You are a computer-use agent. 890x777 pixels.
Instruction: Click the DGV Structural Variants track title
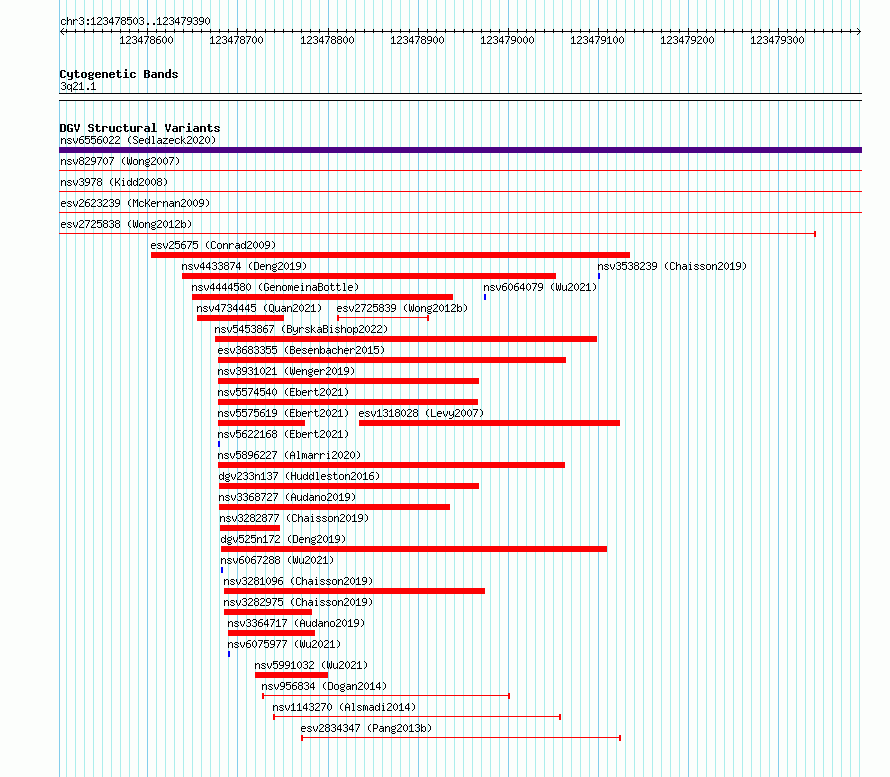[x=140, y=128]
